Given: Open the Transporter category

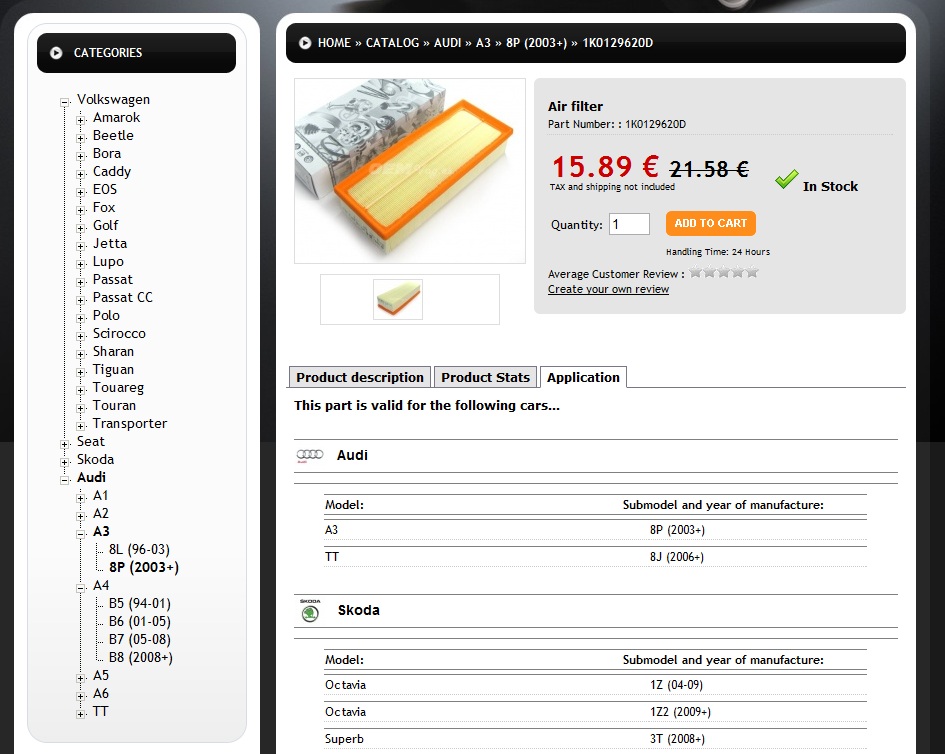Looking at the screenshot, I should tap(130, 424).
